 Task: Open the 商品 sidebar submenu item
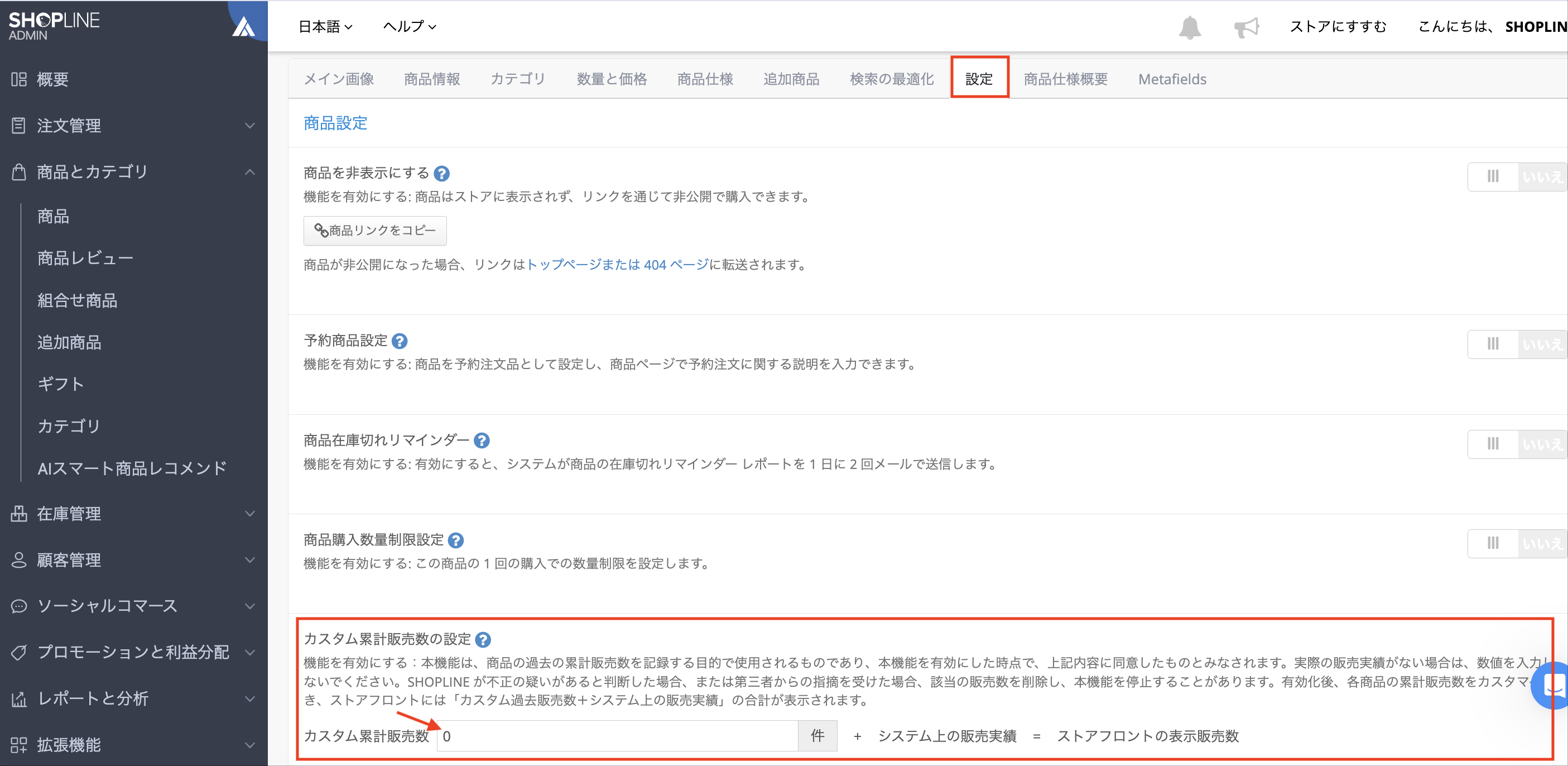[53, 216]
